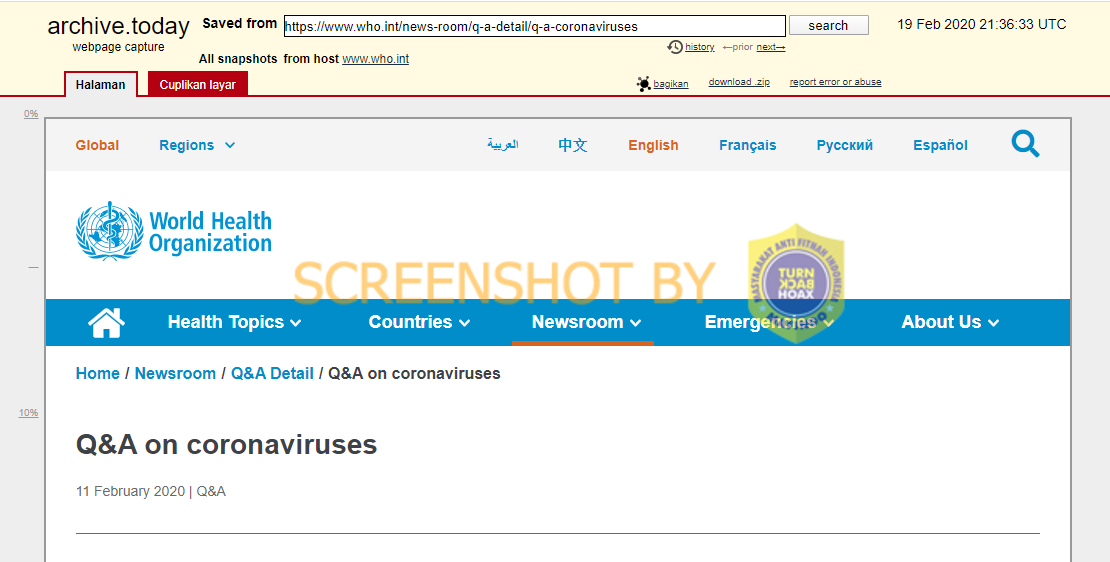The width and height of the screenshot is (1110, 562).
Task: Switch to the Halaman tab
Action: coord(101,84)
